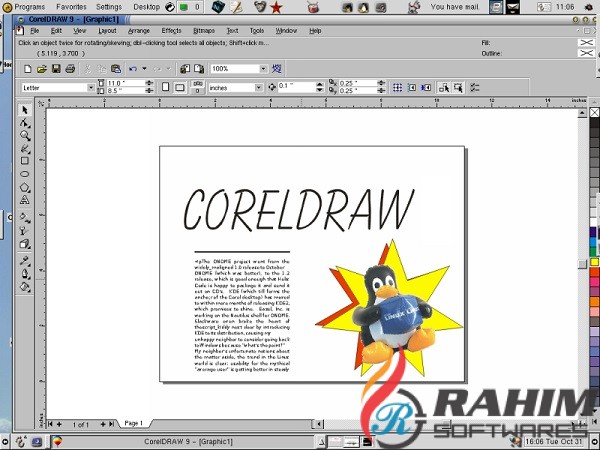The image size is (600, 450).
Task: Toggle Draw Complex Objects when moving
Action: (444, 88)
